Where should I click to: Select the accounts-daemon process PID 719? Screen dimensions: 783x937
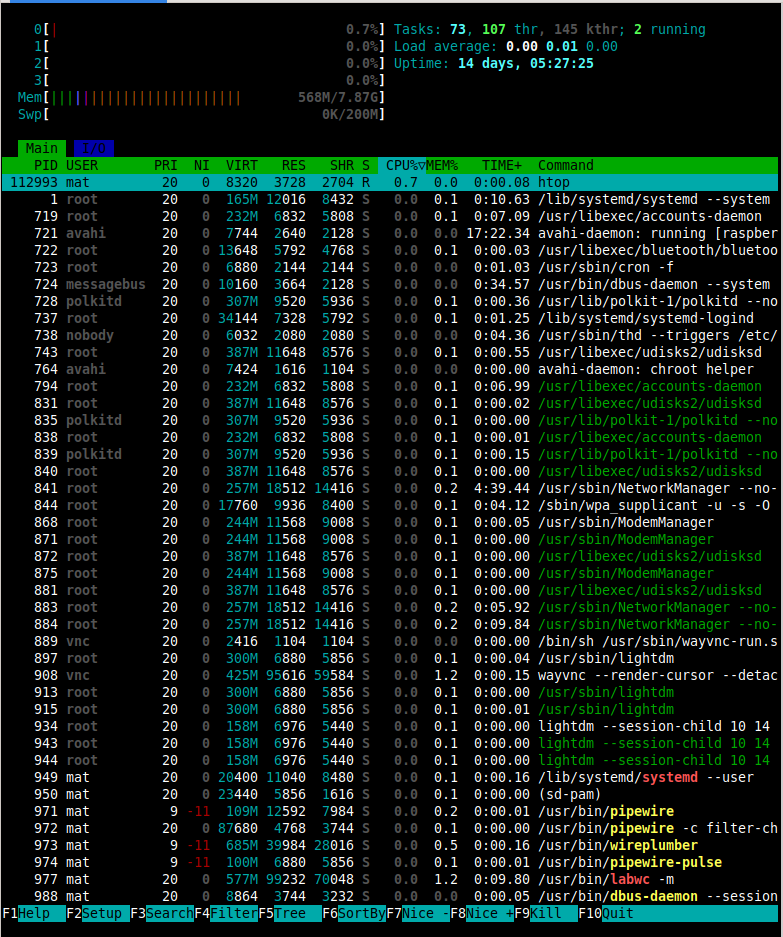pyautogui.click(x=390, y=216)
